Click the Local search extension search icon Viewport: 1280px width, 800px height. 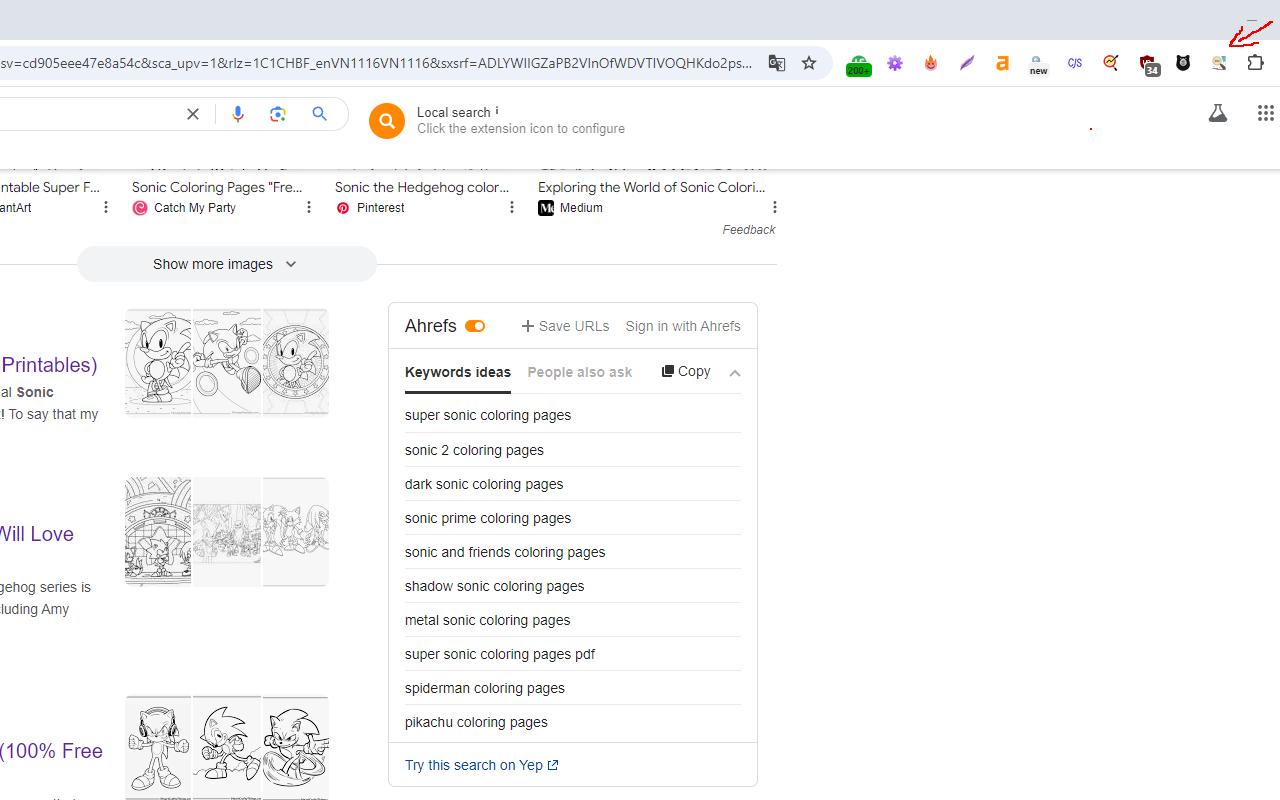(387, 120)
